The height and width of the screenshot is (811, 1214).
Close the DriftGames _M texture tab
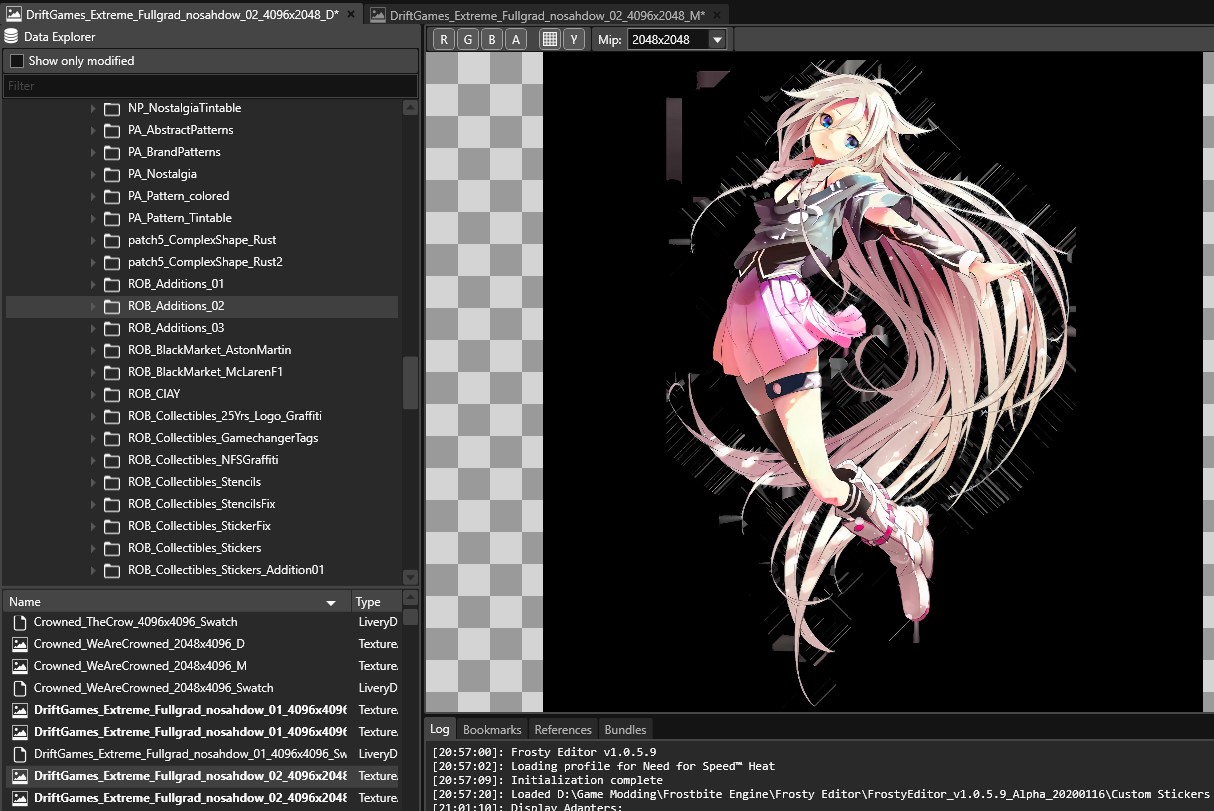pyautogui.click(x=717, y=15)
